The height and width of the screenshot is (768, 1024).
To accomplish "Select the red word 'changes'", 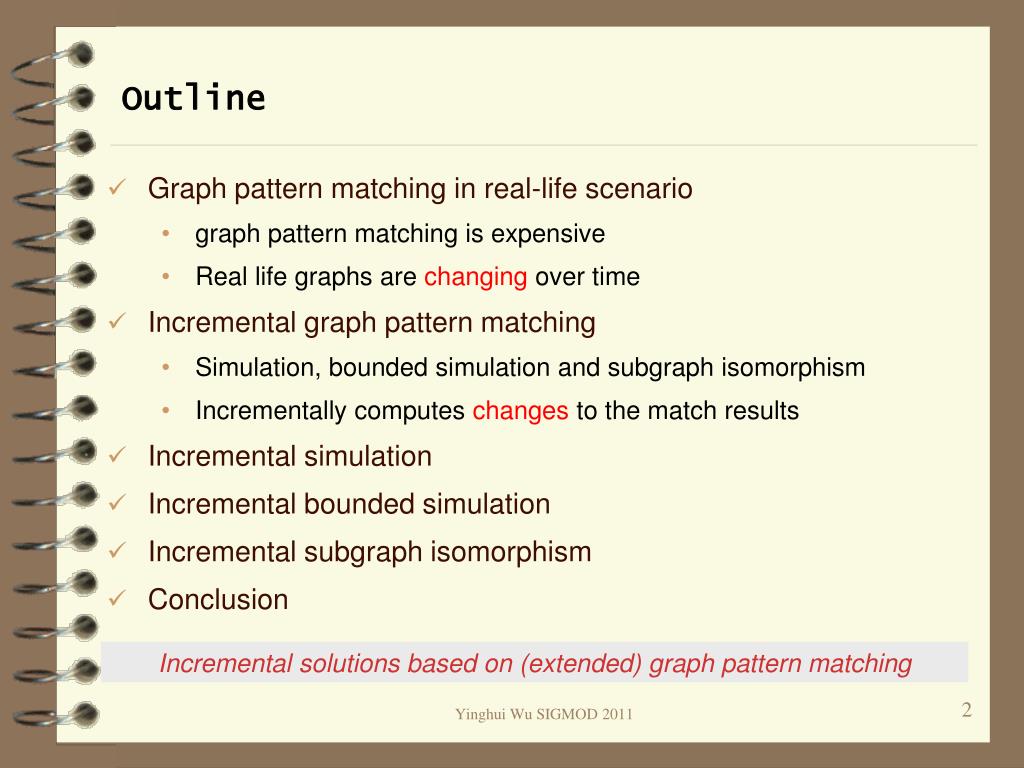I will 520,411.
